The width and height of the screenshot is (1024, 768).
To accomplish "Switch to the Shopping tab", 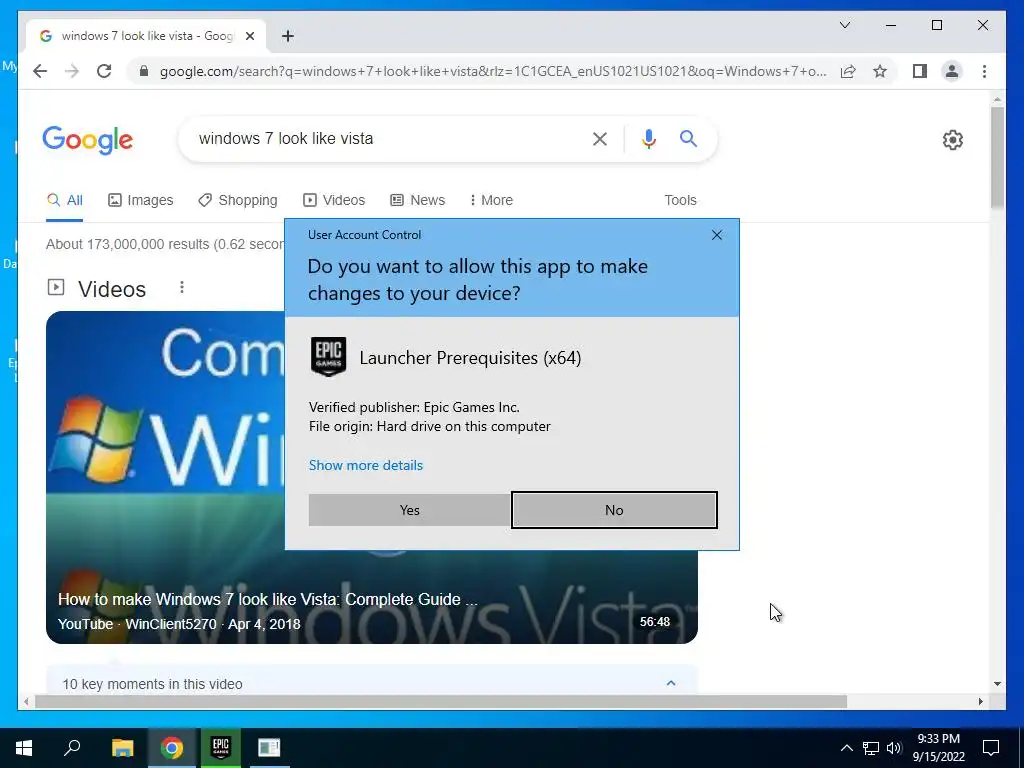I will pyautogui.click(x=238, y=200).
